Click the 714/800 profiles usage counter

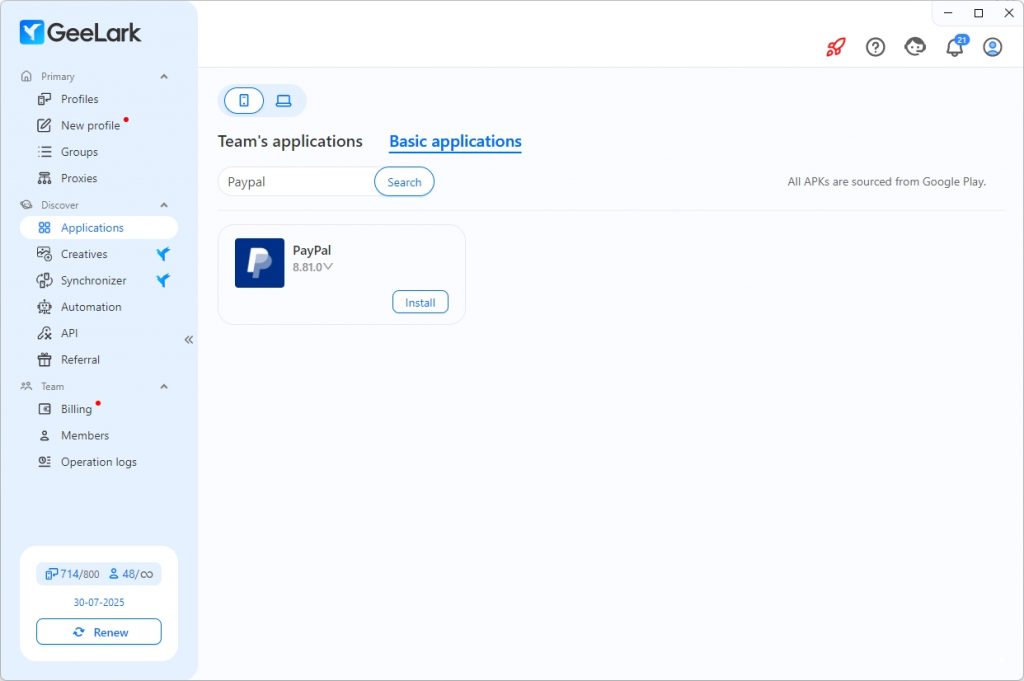pyautogui.click(x=72, y=574)
